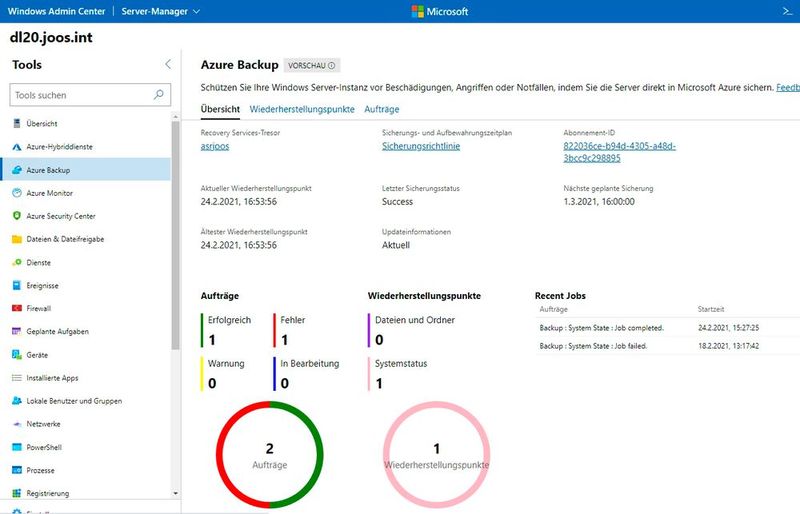Image resolution: width=800 pixels, height=514 pixels.
Task: Click start time '18.2.2021, 13:17:42'
Action: coord(728,346)
